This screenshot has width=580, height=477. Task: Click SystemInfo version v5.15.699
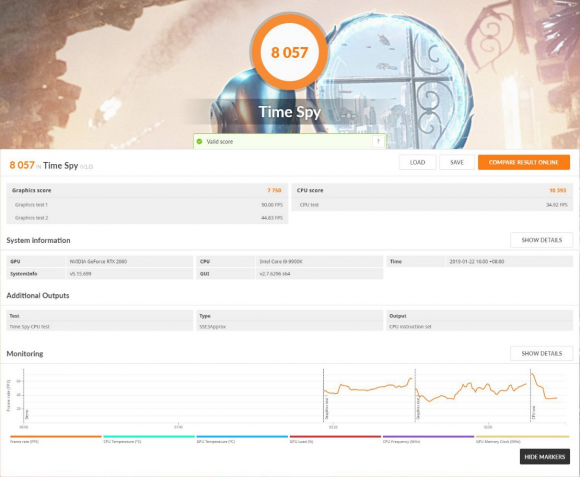[80, 274]
